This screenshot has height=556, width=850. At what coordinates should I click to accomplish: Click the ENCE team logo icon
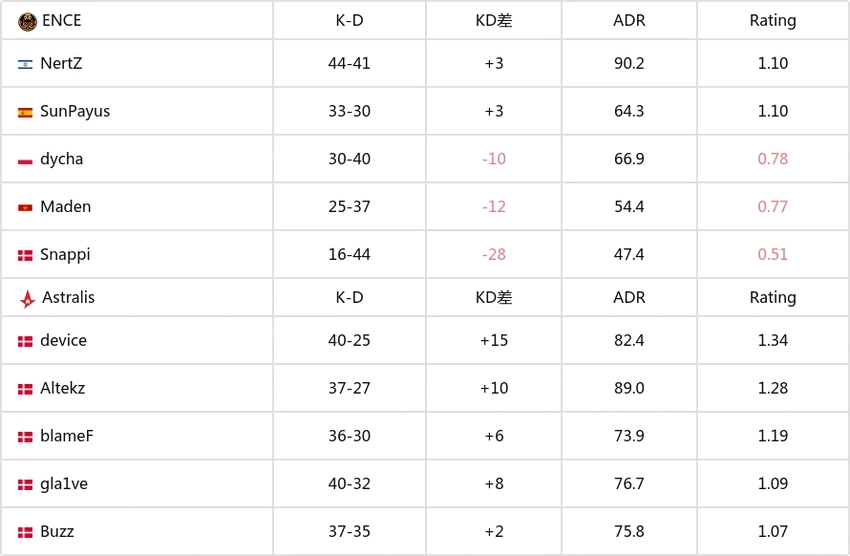pyautogui.click(x=27, y=21)
